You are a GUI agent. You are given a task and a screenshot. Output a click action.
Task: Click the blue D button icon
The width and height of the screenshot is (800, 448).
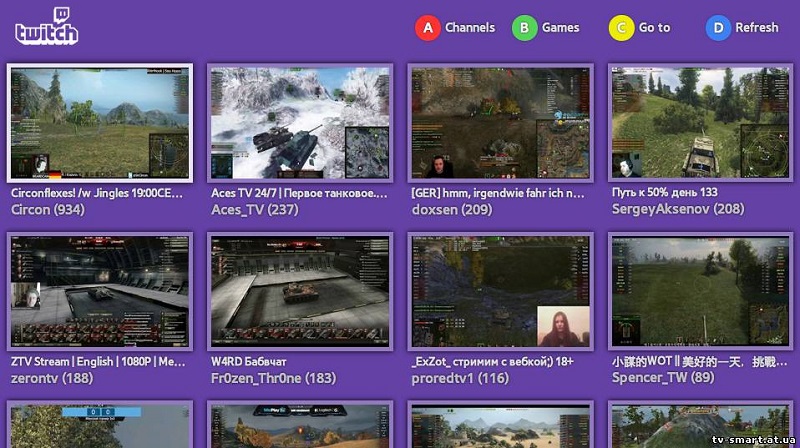pyautogui.click(x=718, y=28)
